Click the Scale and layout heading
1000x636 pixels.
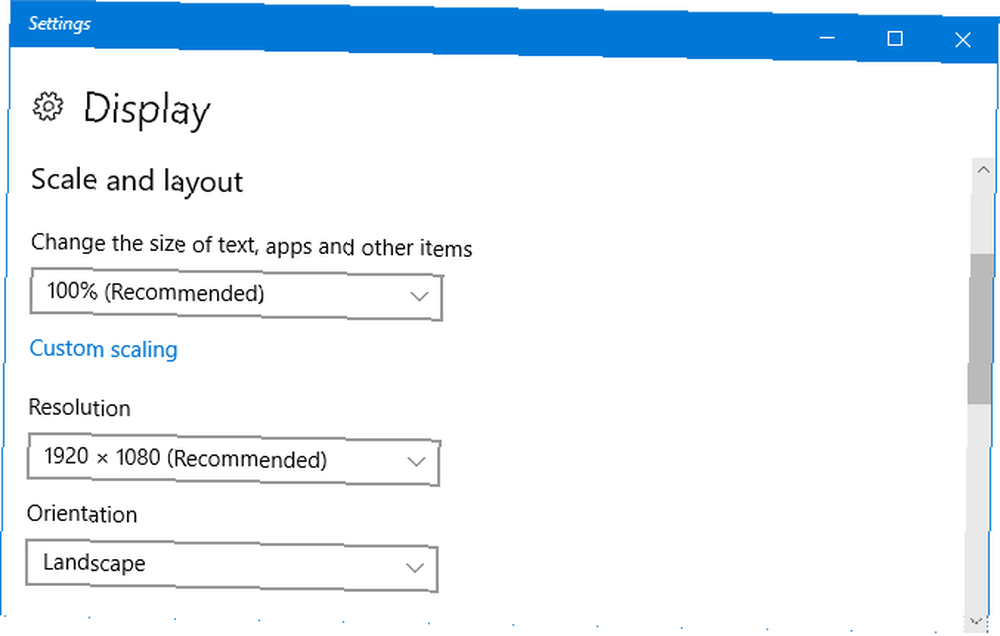click(x=137, y=180)
